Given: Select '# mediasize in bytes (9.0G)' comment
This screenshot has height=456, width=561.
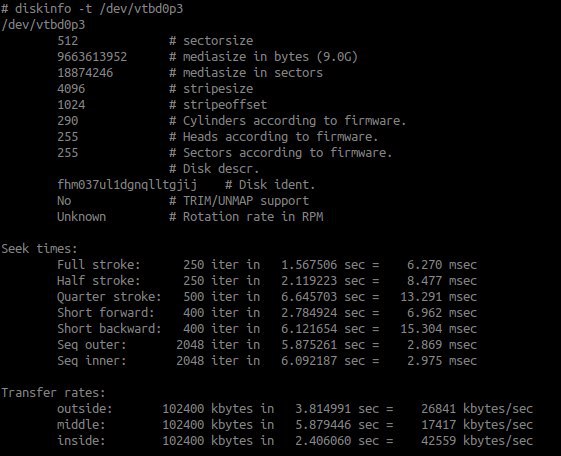Looking at the screenshot, I should 263,57.
